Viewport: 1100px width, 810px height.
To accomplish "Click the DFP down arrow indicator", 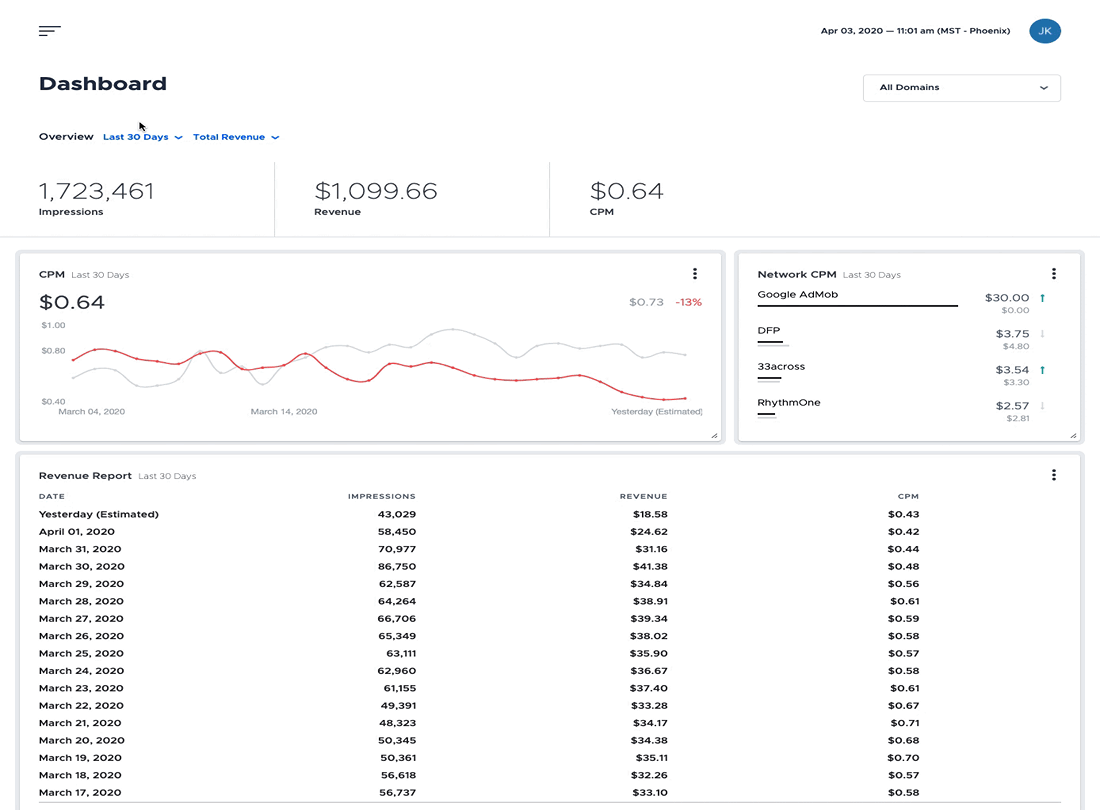I will 1042,334.
